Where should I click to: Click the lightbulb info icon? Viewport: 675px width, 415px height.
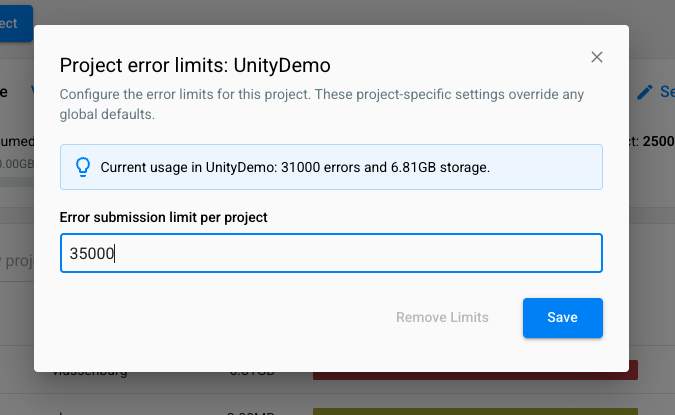[x=83, y=167]
